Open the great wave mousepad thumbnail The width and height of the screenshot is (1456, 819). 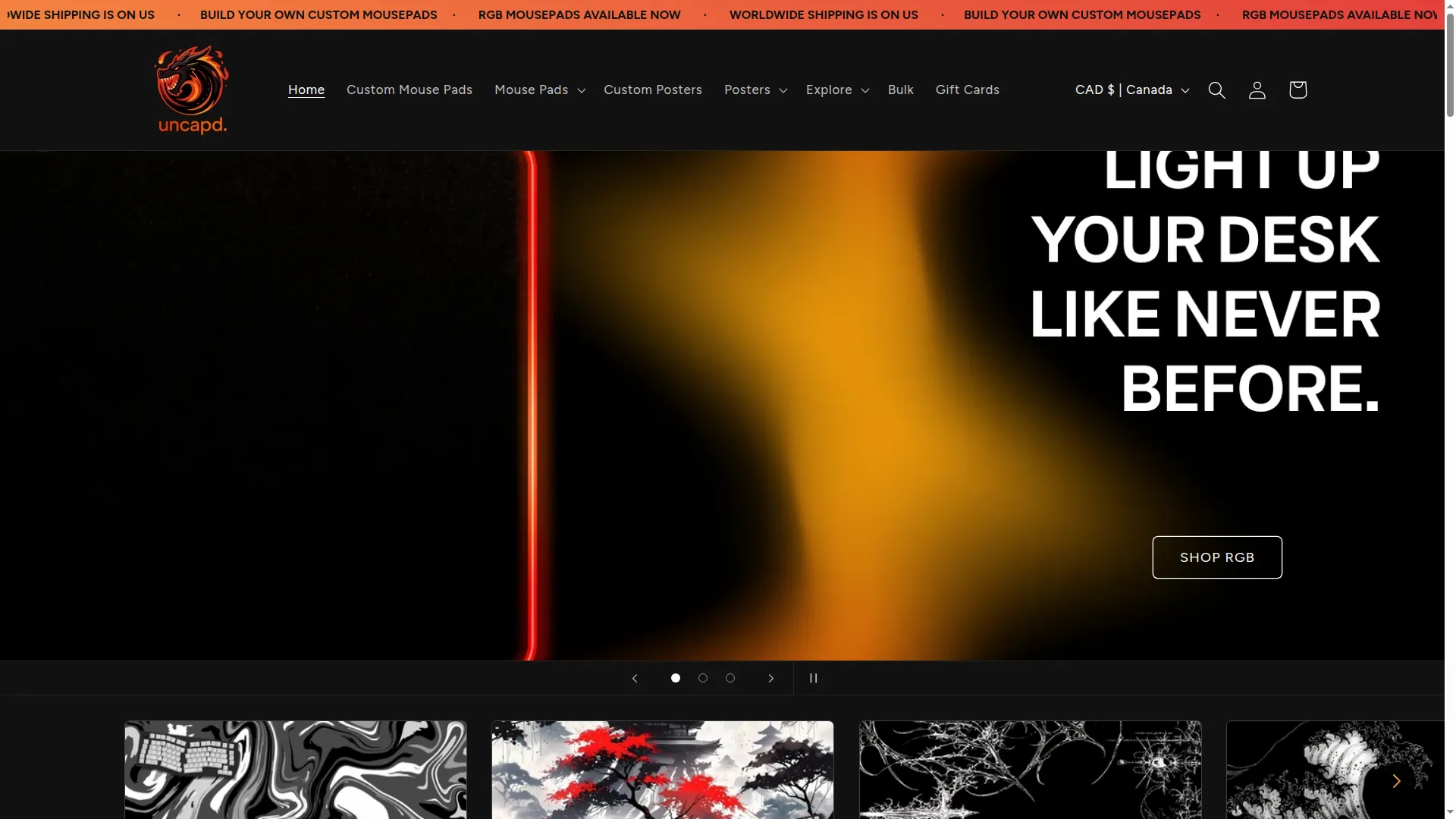point(1335,770)
